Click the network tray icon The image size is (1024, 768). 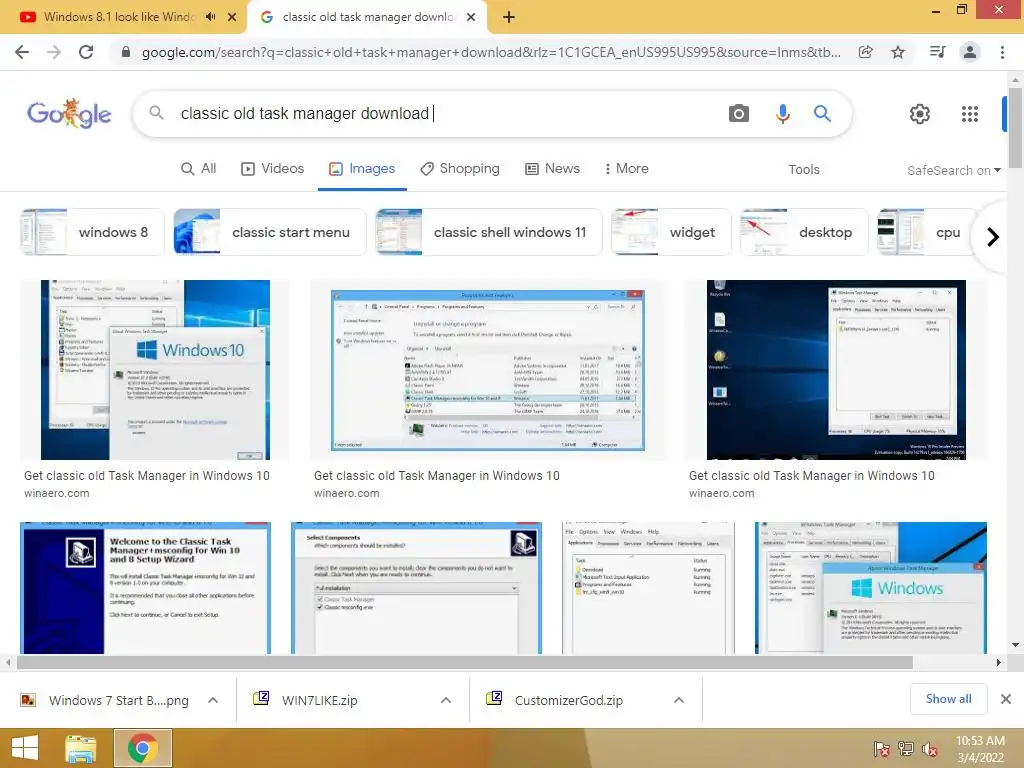906,749
